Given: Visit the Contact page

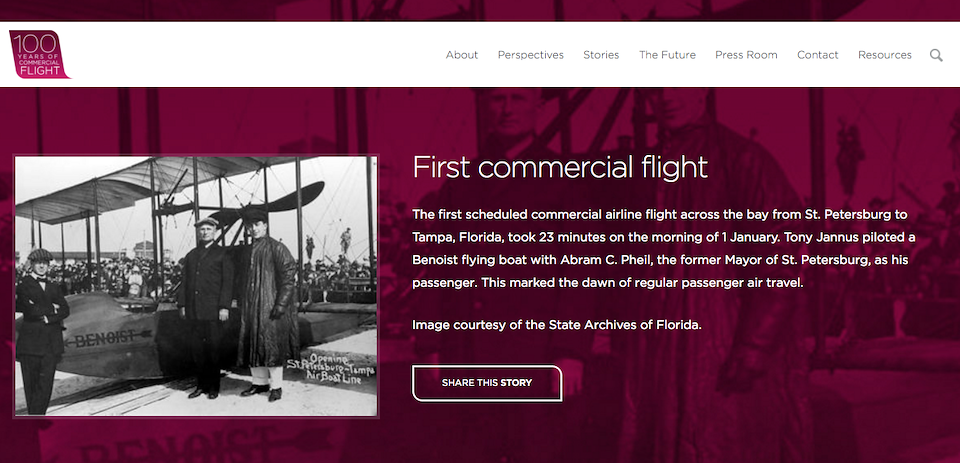Looking at the screenshot, I should pyautogui.click(x=817, y=55).
